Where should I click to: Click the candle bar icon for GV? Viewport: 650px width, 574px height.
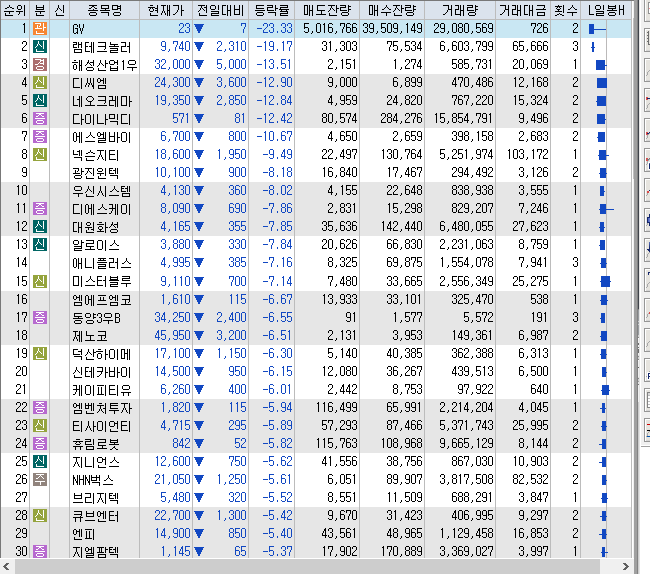click(597, 29)
